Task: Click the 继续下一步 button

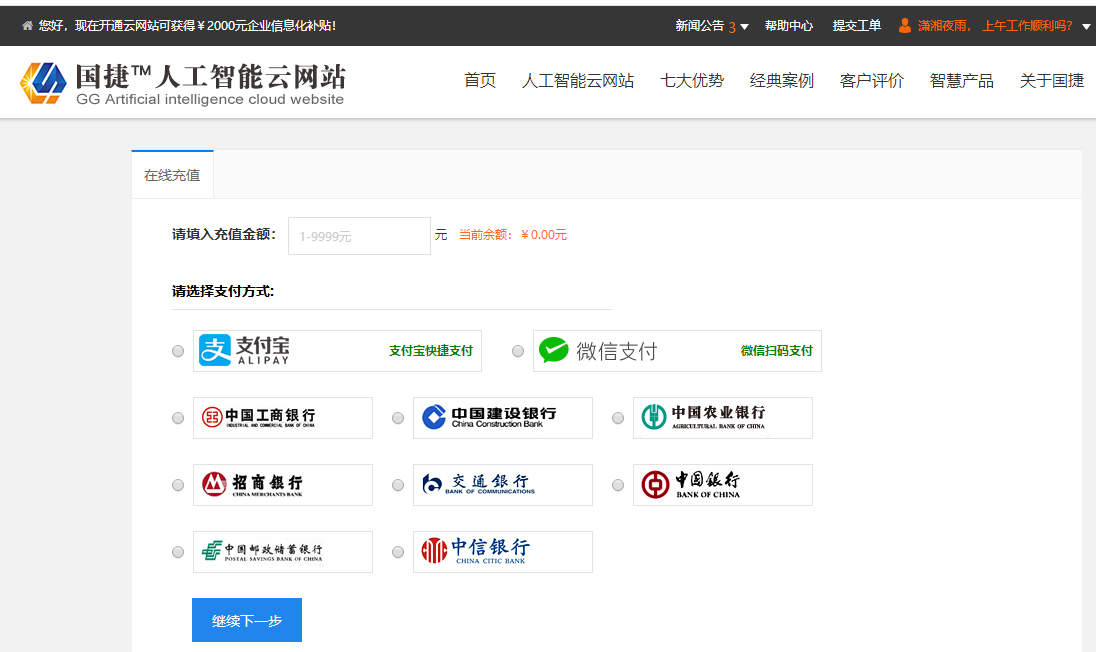Action: tap(247, 620)
